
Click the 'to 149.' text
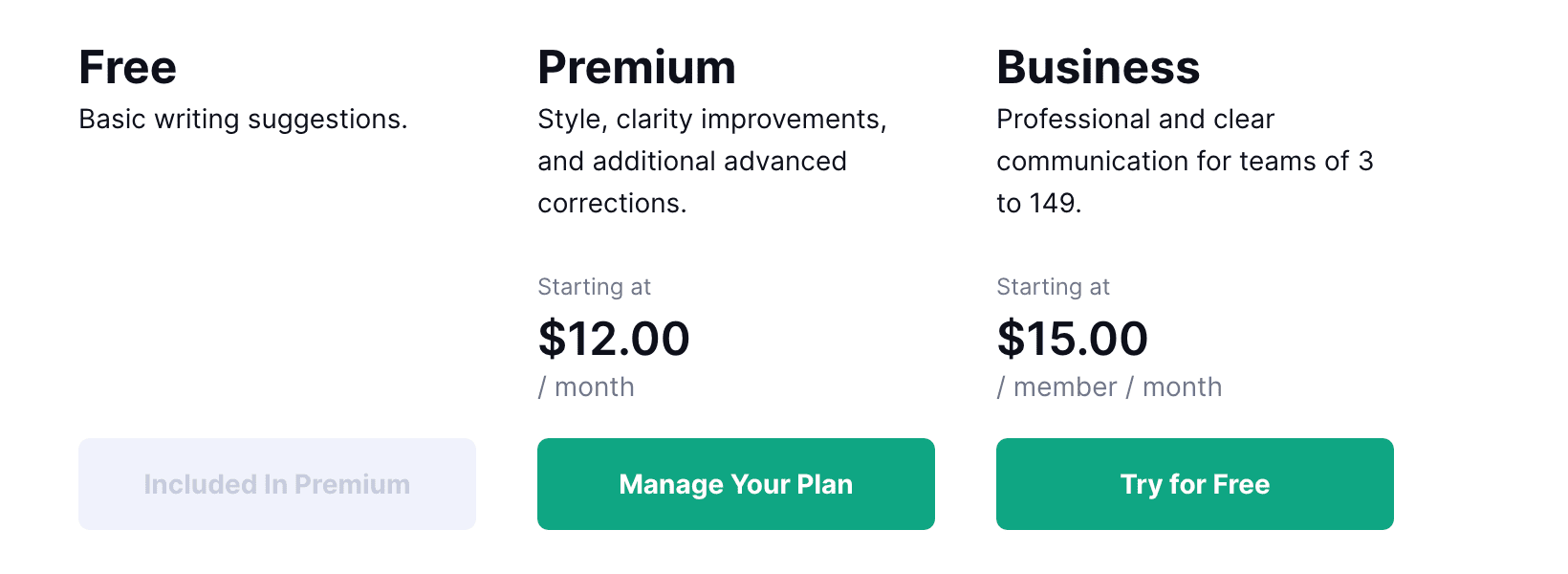(x=1038, y=204)
